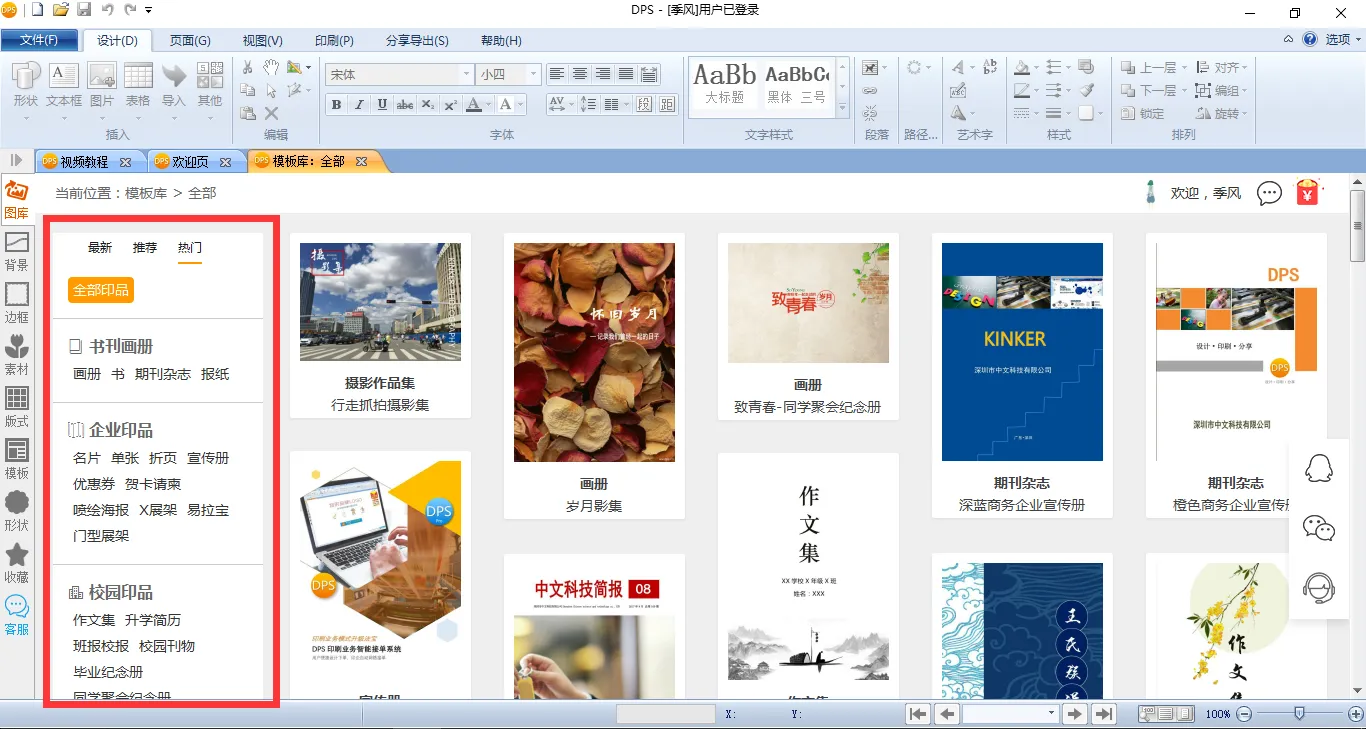Click the WeChat contact icon
Image resolution: width=1366 pixels, height=729 pixels.
click(1319, 528)
